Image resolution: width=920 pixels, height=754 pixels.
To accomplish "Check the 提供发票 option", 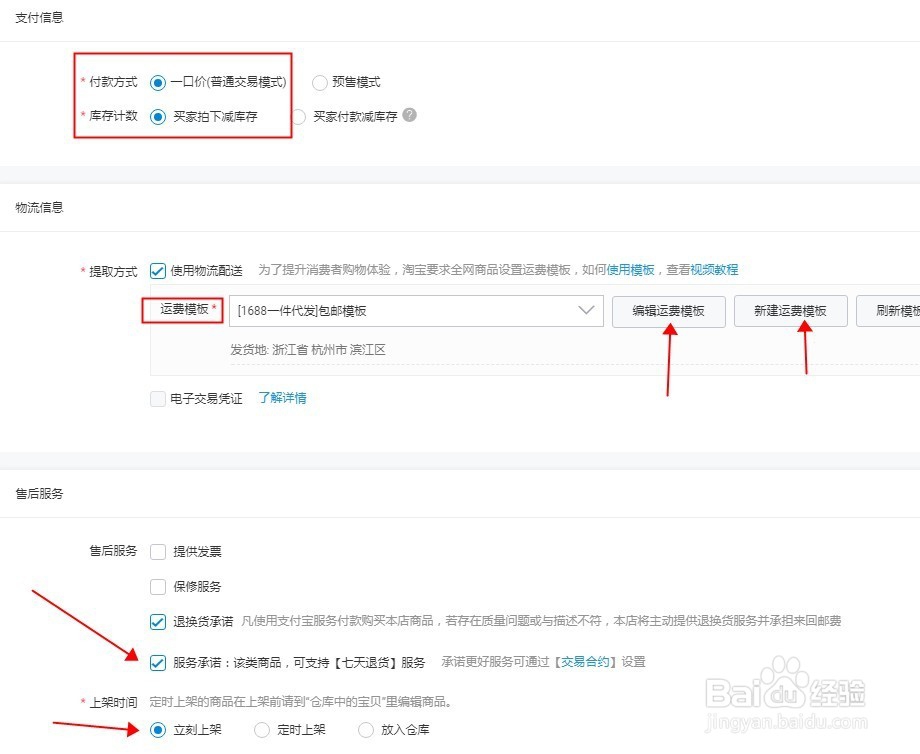I will tap(157, 551).
